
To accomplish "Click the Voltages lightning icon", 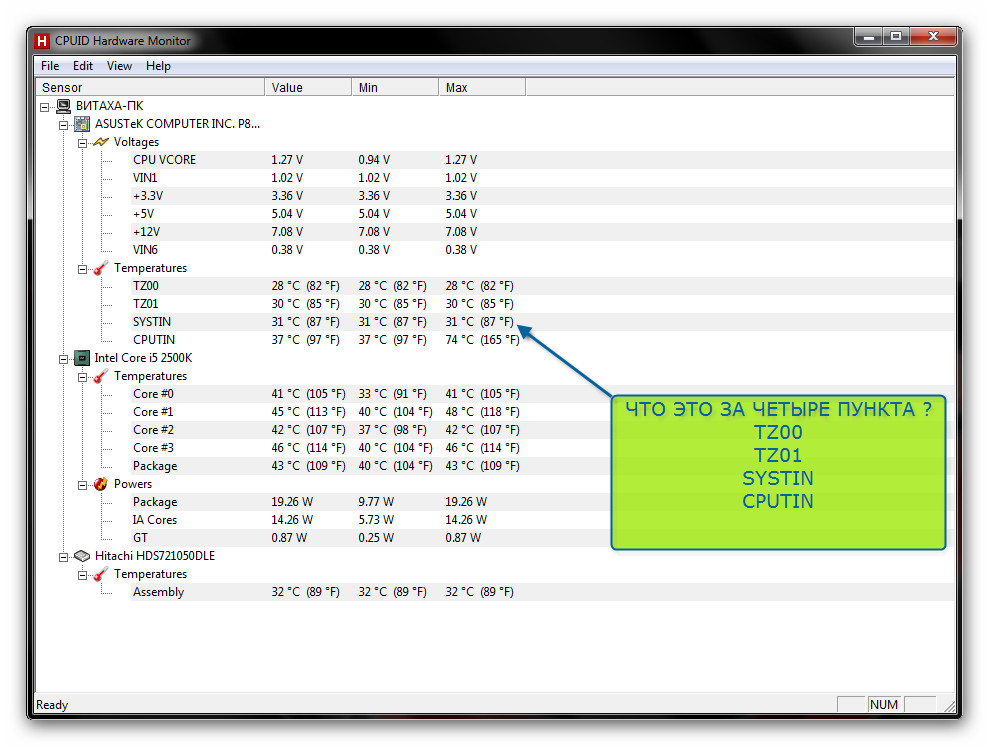I will click(x=101, y=142).
